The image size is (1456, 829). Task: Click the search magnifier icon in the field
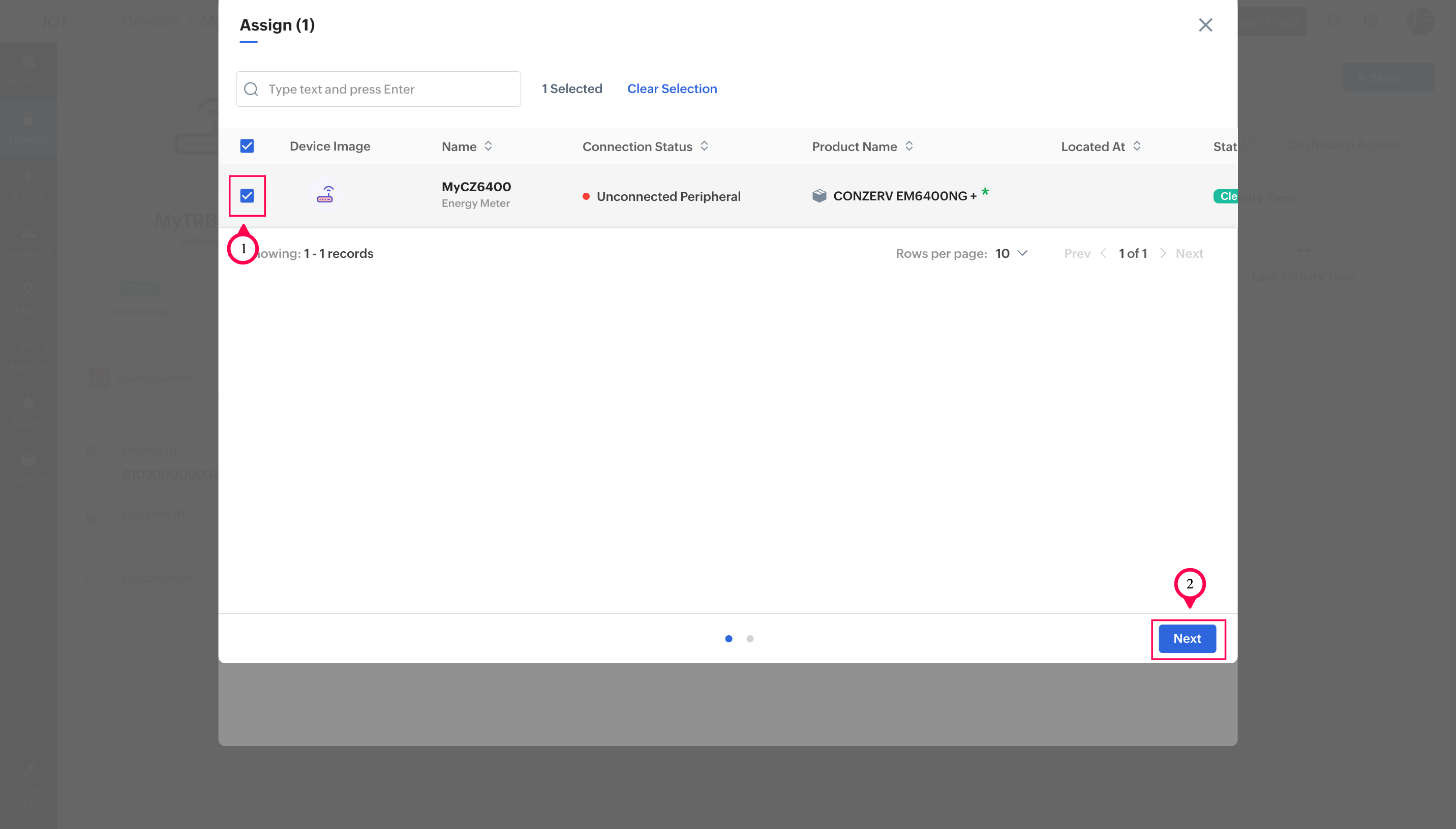coord(251,90)
